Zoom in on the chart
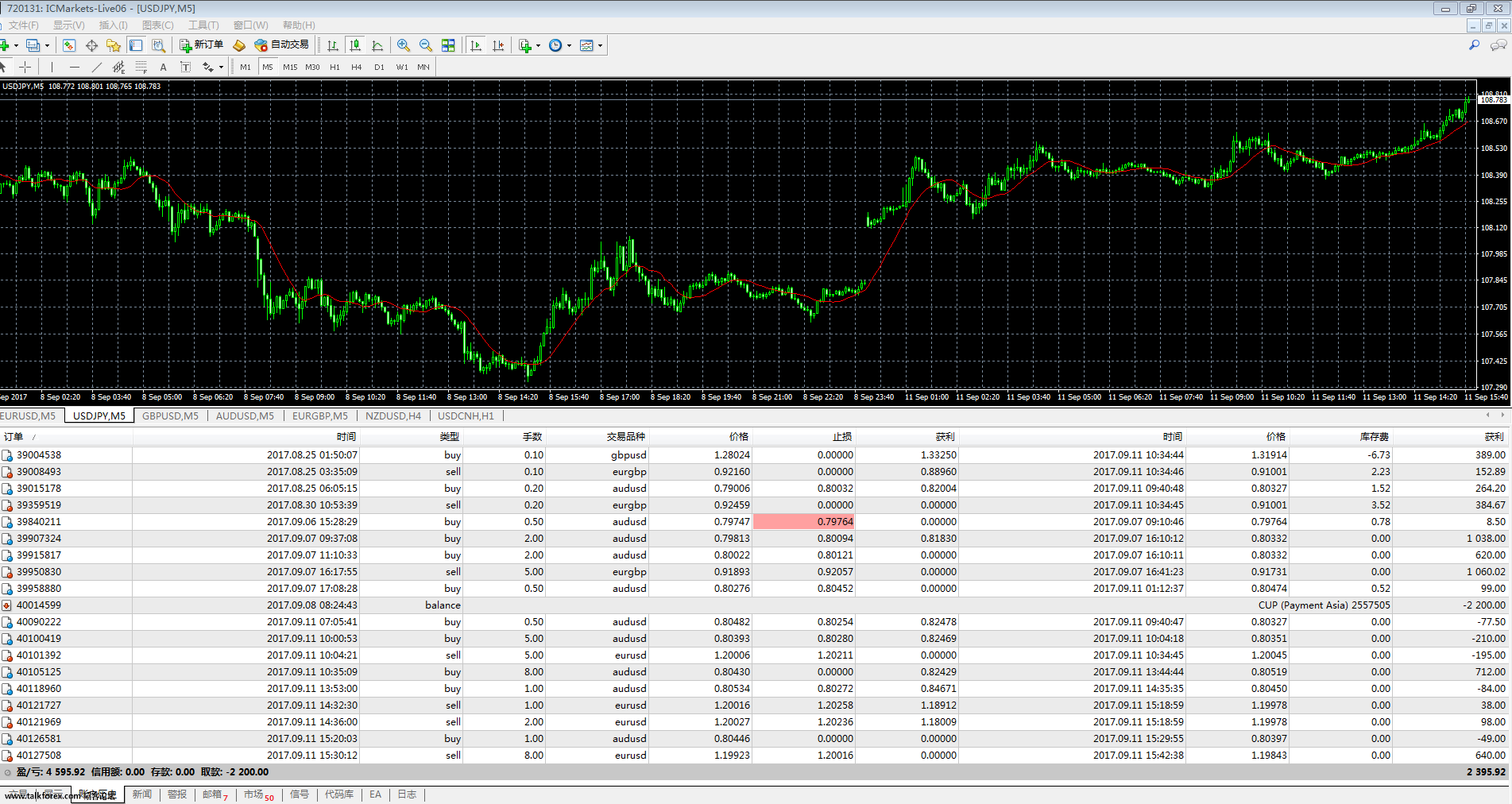The height and width of the screenshot is (804, 1512). (404, 45)
